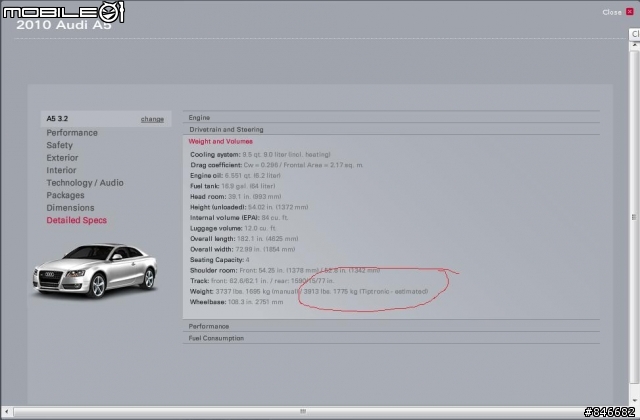Click the Drag coefficient spec row
This screenshot has height=420, width=640.
(276, 165)
